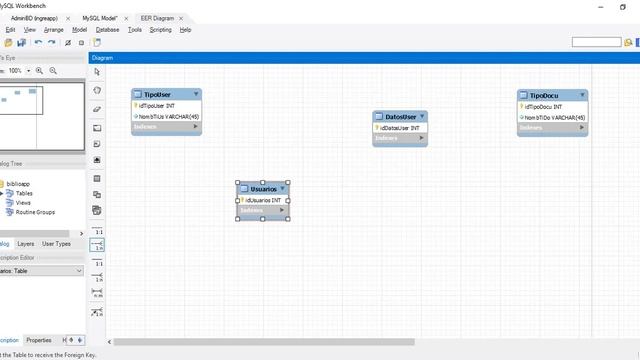Open model file toolbar icon
640x360 pixels.
(8, 42)
